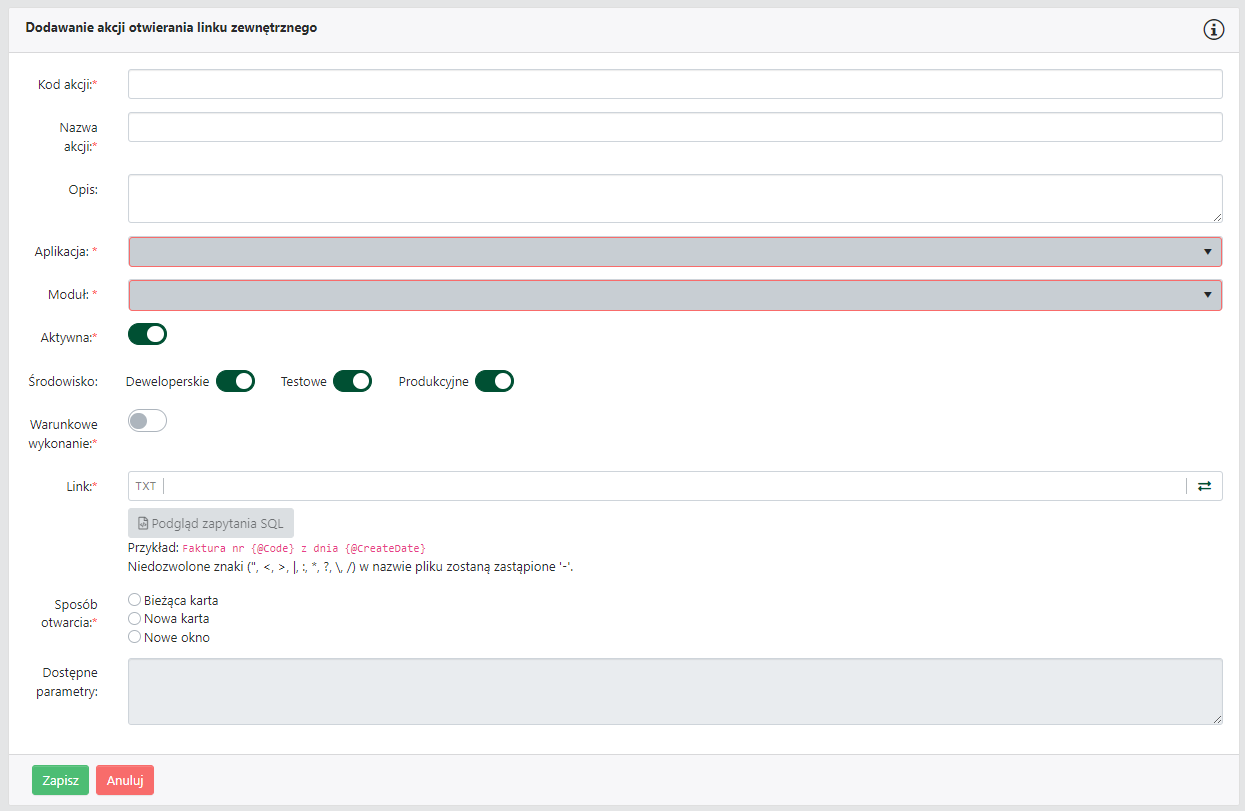Screen dimensions: 1245x811
Task: Toggle the Aktywna switch off
Action: [147, 334]
